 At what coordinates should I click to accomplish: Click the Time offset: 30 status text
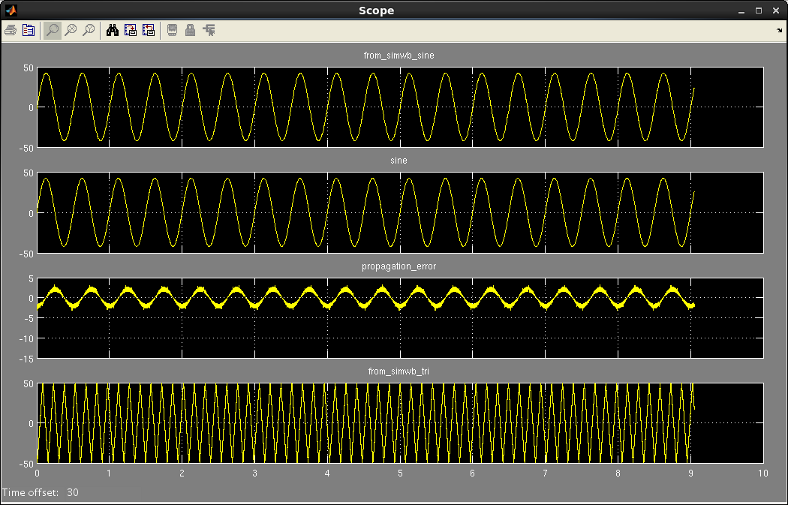40,492
